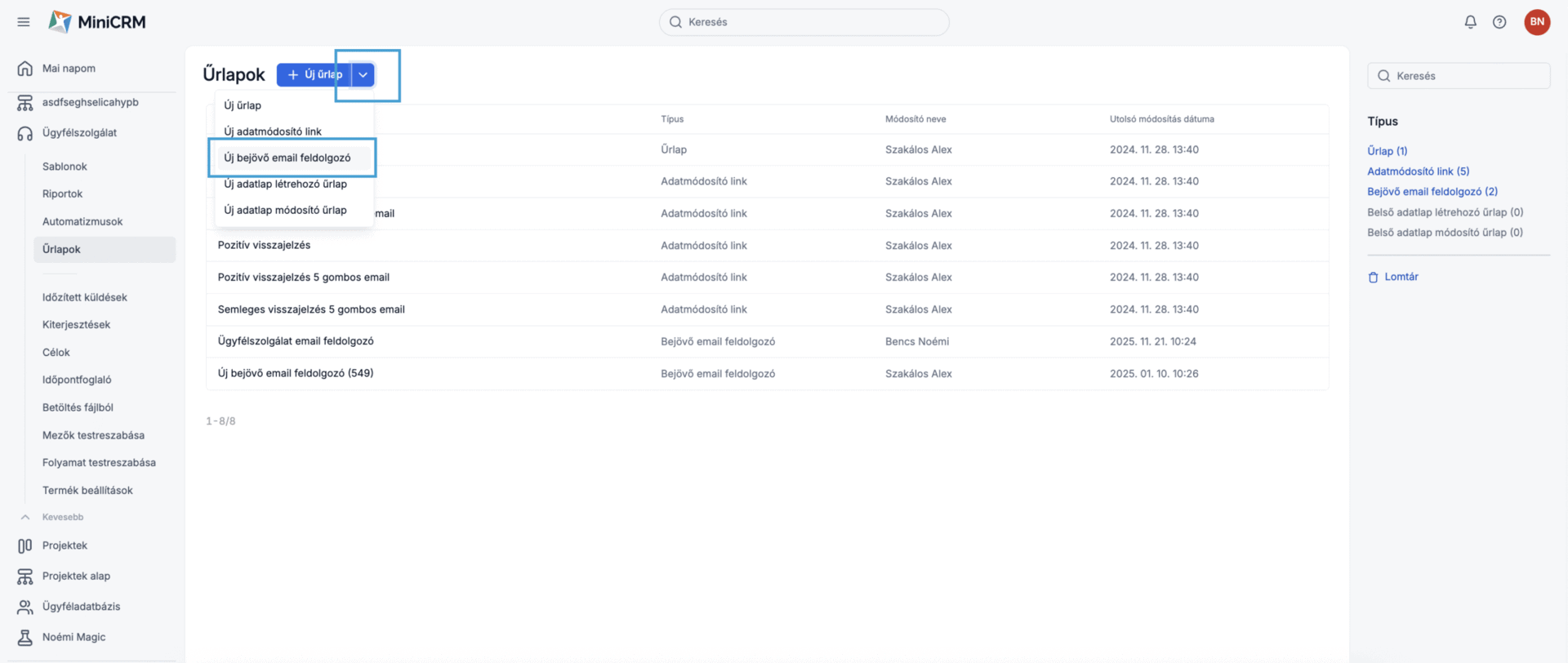The width and height of the screenshot is (1568, 663).
Task: Choose Új adatmódosító link menu entry
Action: [x=273, y=131]
